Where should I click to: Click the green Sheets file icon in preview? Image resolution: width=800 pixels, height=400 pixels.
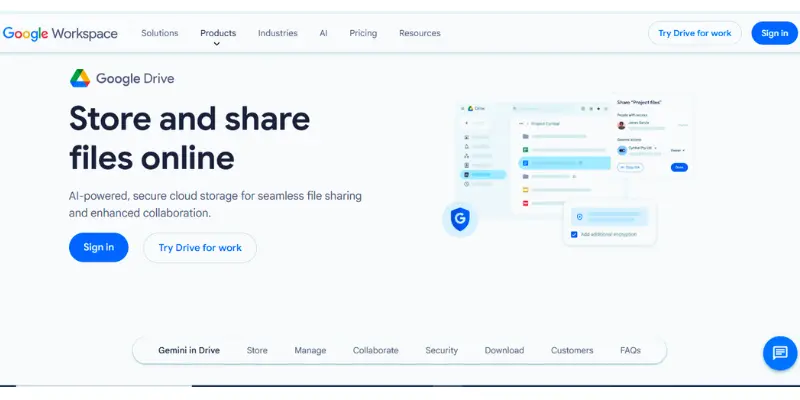[x=524, y=150]
